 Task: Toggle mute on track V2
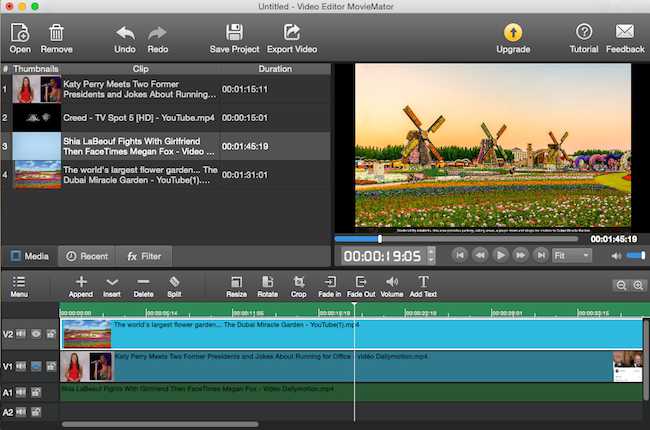click(x=21, y=334)
